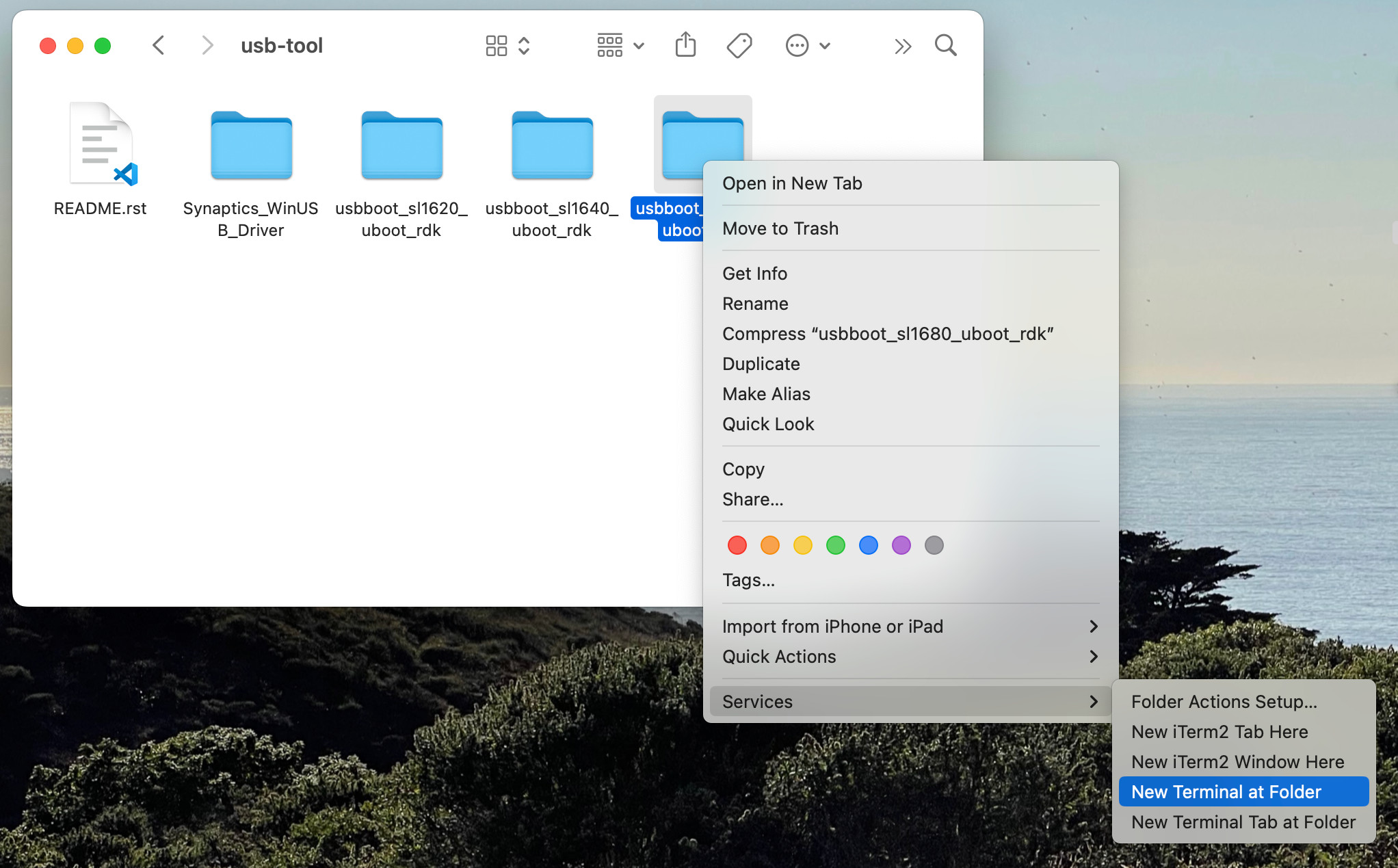Click New iTerm2 Window Here option
This screenshot has height=868, width=1398.
(x=1238, y=762)
